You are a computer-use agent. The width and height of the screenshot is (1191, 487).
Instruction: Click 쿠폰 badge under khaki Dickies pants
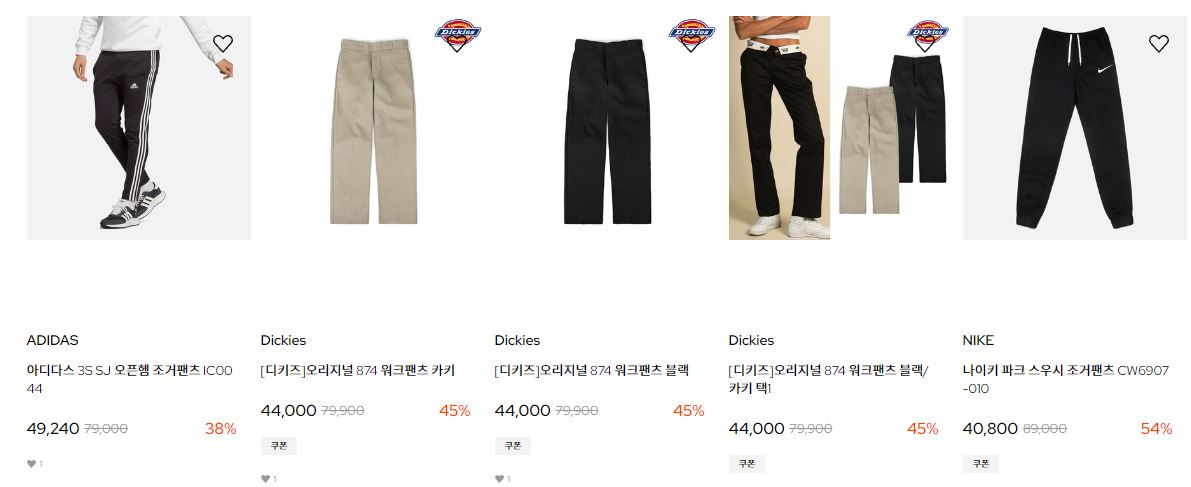pos(279,446)
